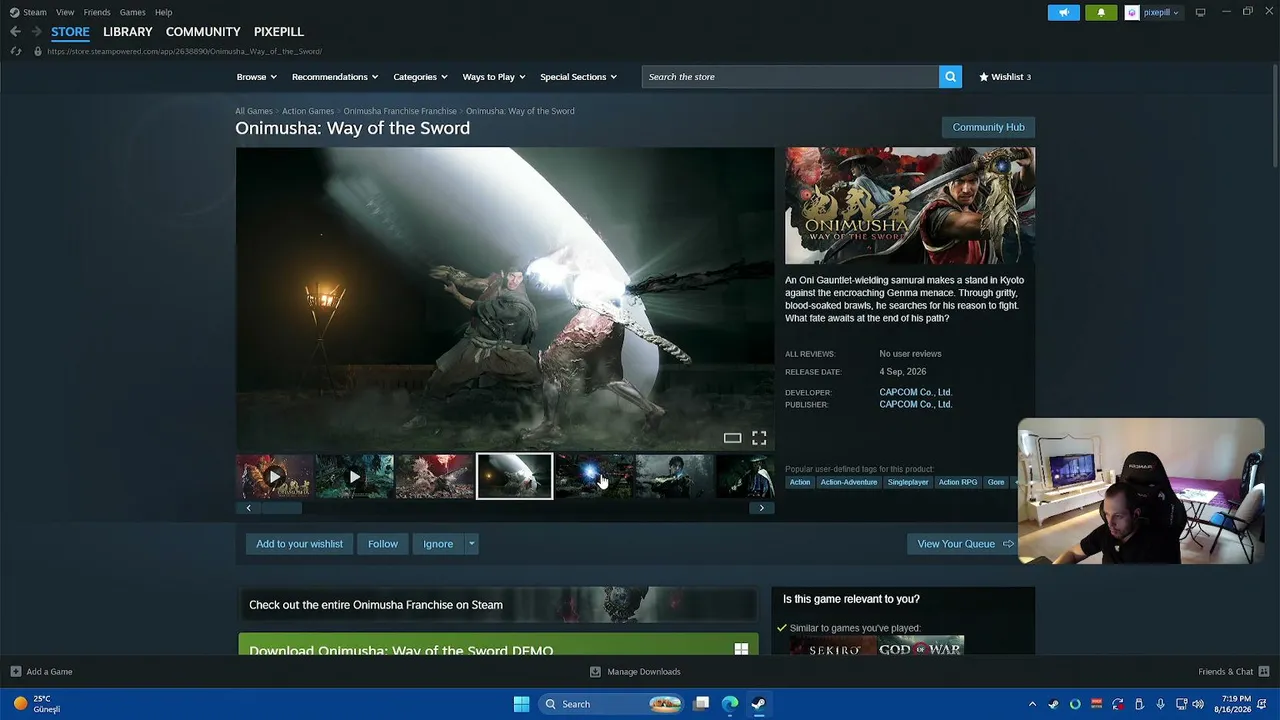Switch to Big Picture mode monitor icon
Viewport: 1280px width, 720px height.
(x=1200, y=12)
